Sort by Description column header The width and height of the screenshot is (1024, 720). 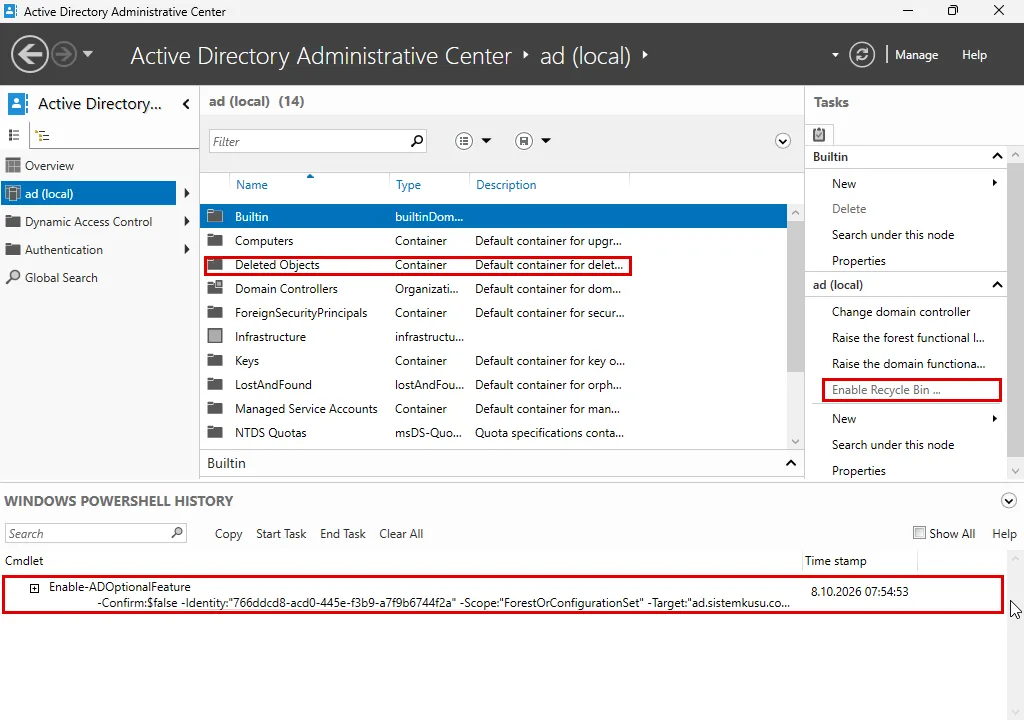click(506, 185)
